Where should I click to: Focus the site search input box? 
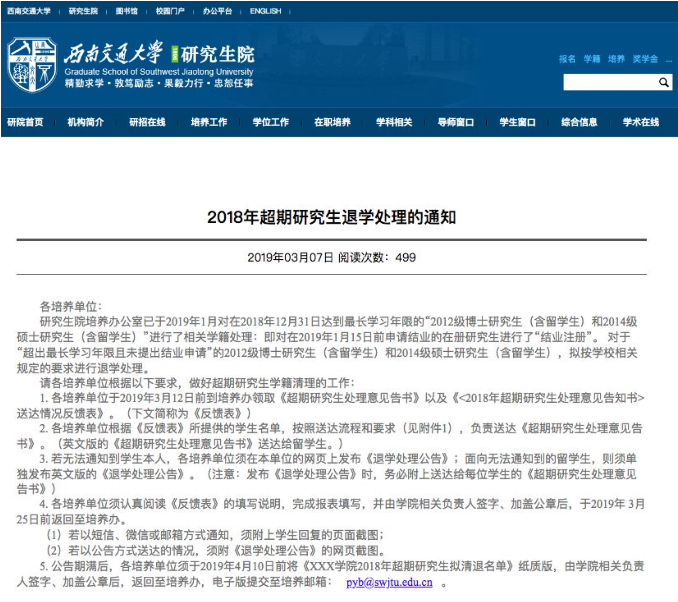[610, 82]
